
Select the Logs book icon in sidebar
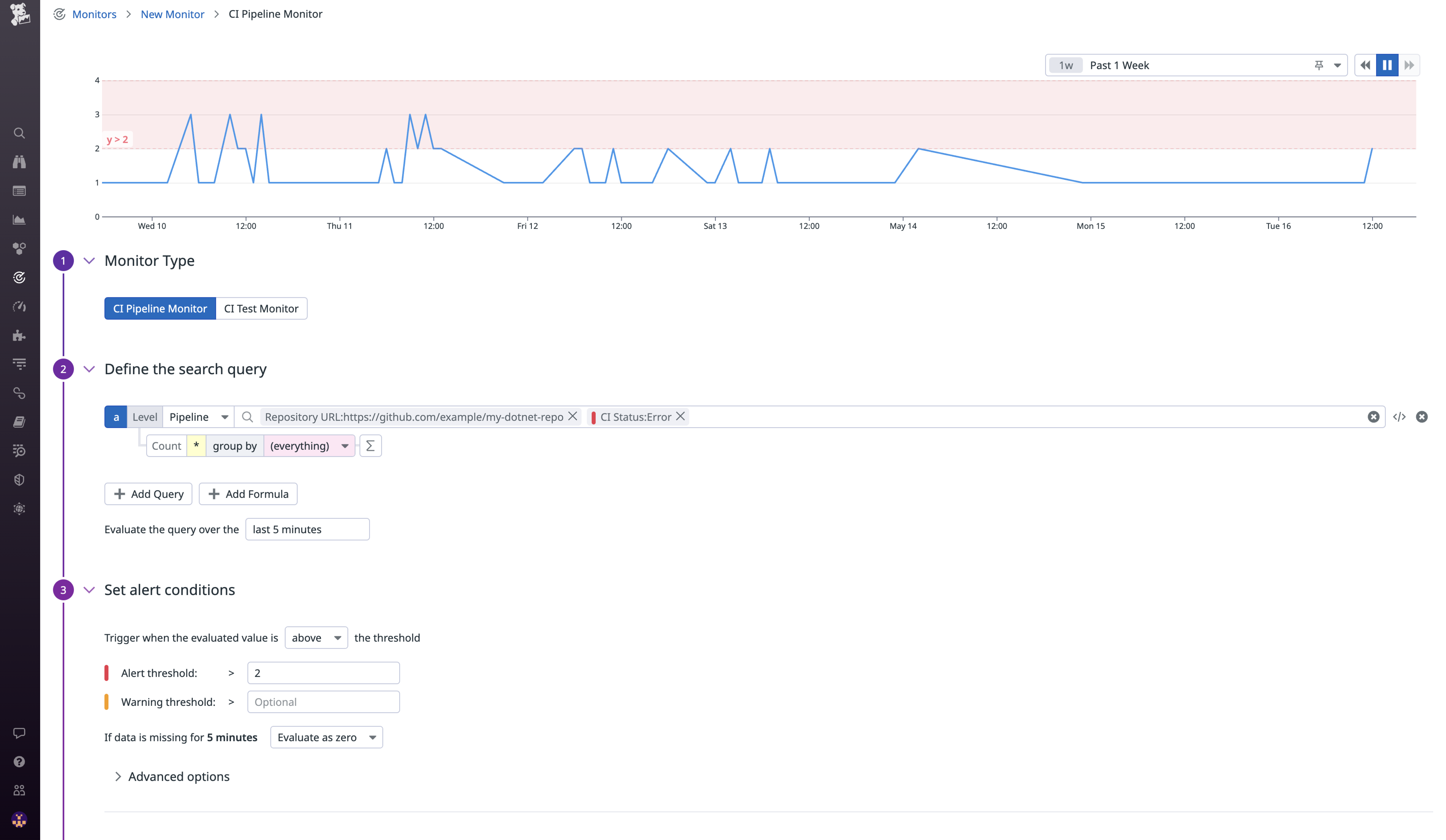click(19, 422)
